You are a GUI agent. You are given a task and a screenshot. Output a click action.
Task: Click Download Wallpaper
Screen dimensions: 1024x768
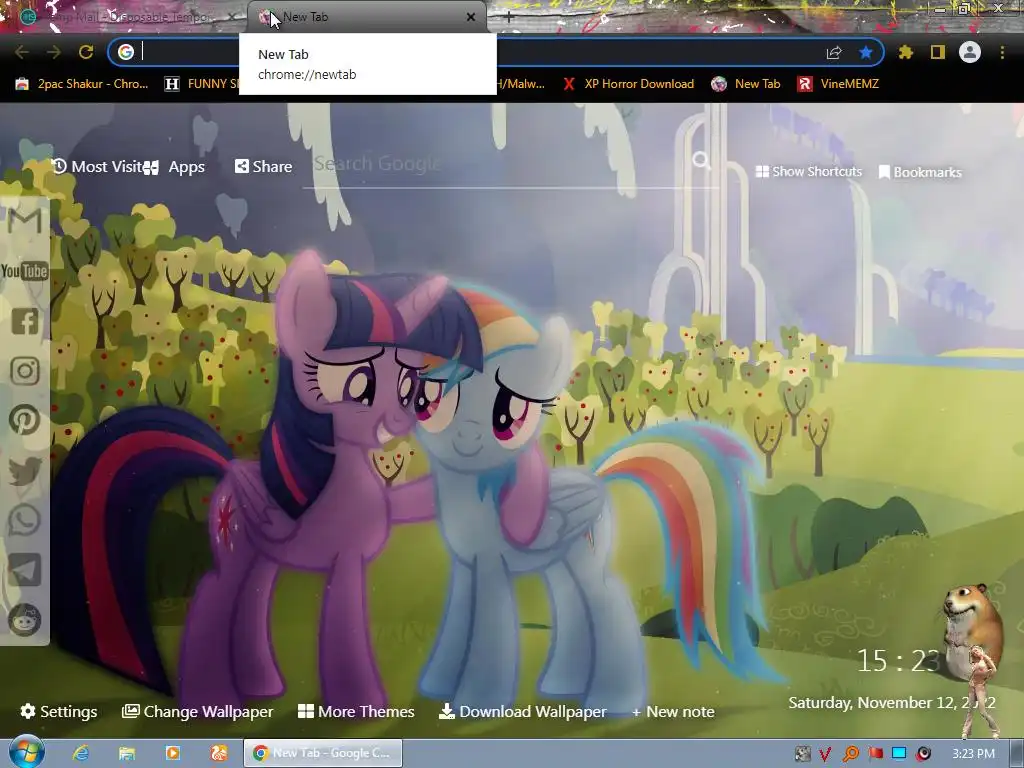point(522,711)
